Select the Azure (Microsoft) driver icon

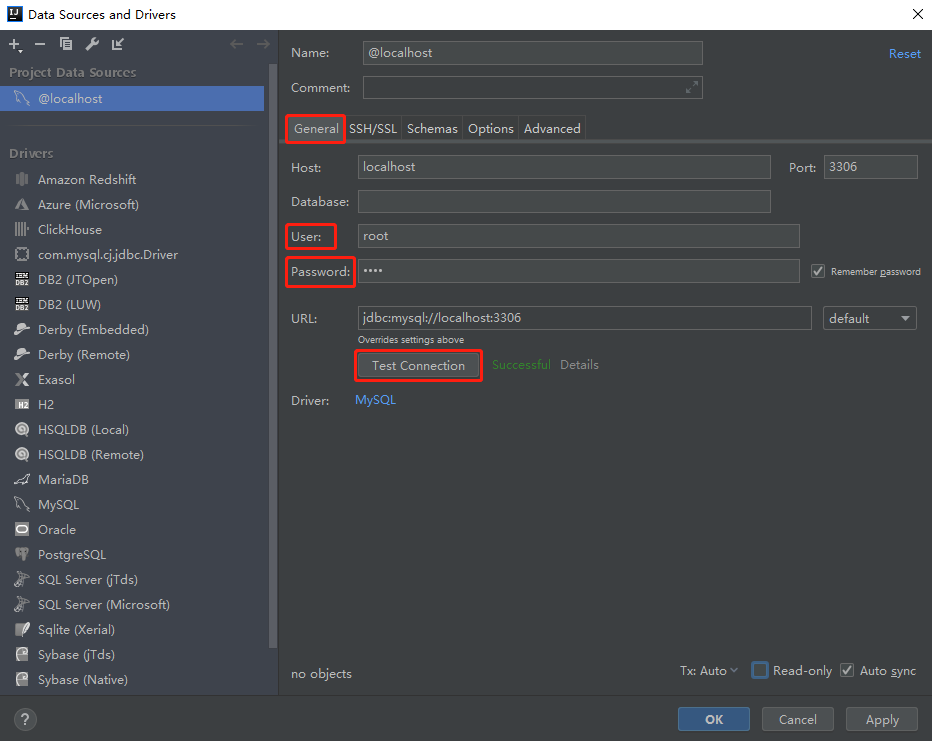tap(22, 204)
